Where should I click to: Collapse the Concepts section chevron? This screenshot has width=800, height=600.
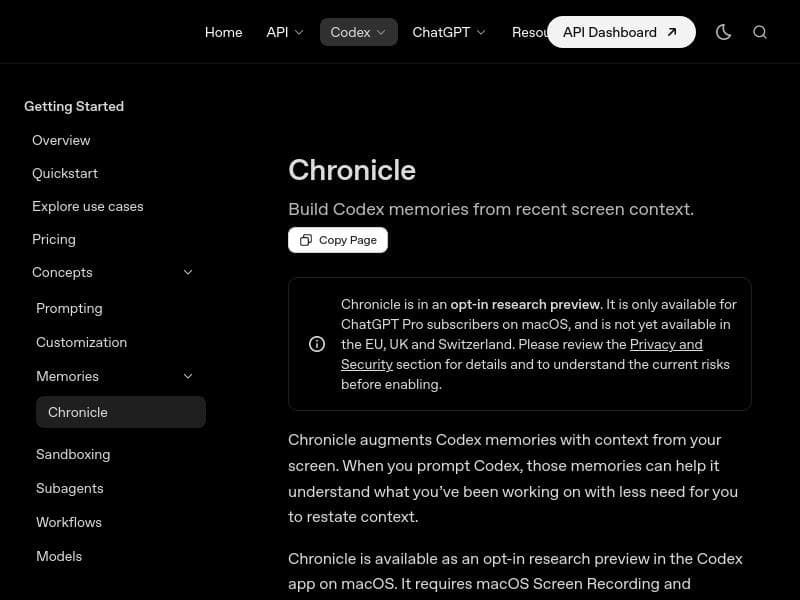point(188,272)
